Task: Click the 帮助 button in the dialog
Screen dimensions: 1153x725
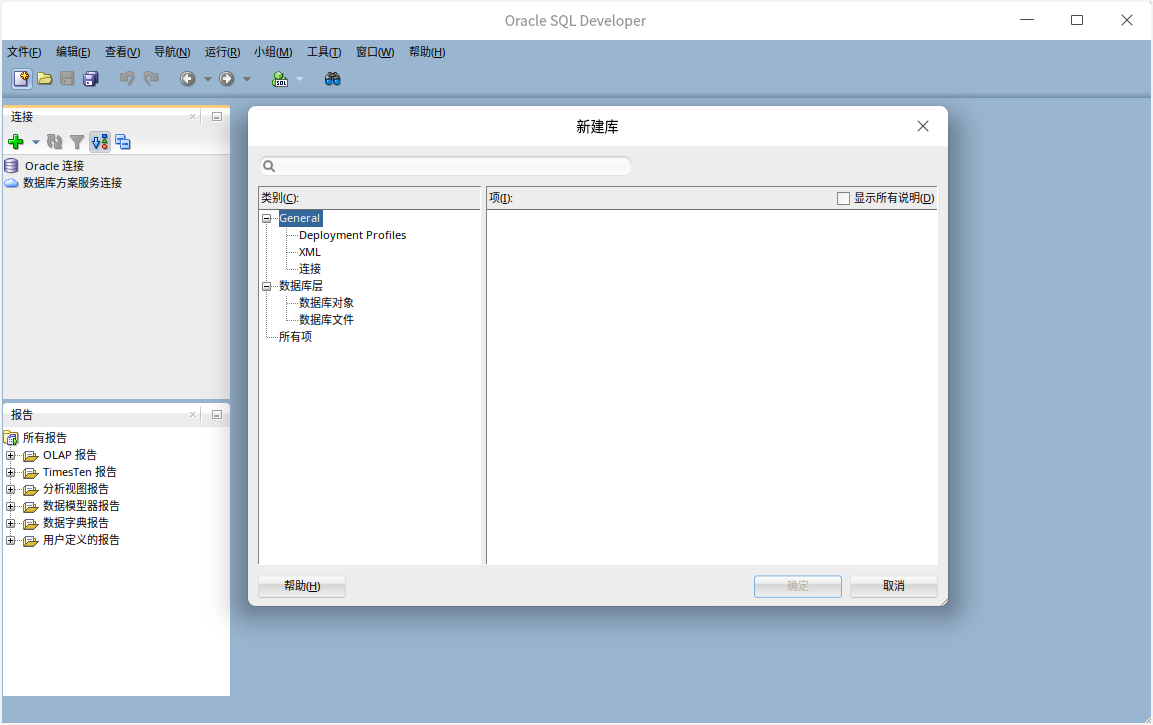Action: click(301, 586)
